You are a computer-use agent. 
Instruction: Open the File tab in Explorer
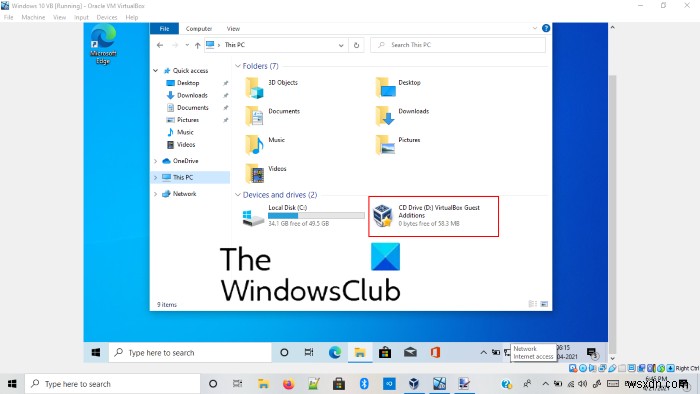tap(164, 29)
